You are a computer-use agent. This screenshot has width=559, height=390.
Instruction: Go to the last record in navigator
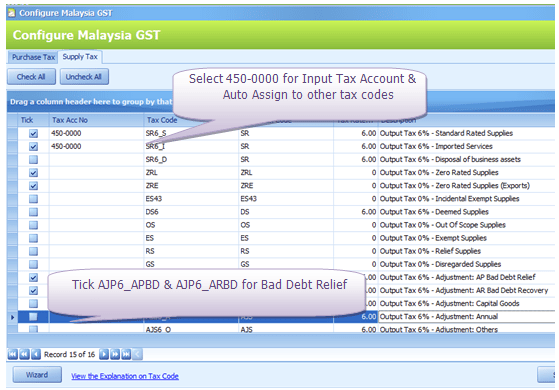[127, 354]
